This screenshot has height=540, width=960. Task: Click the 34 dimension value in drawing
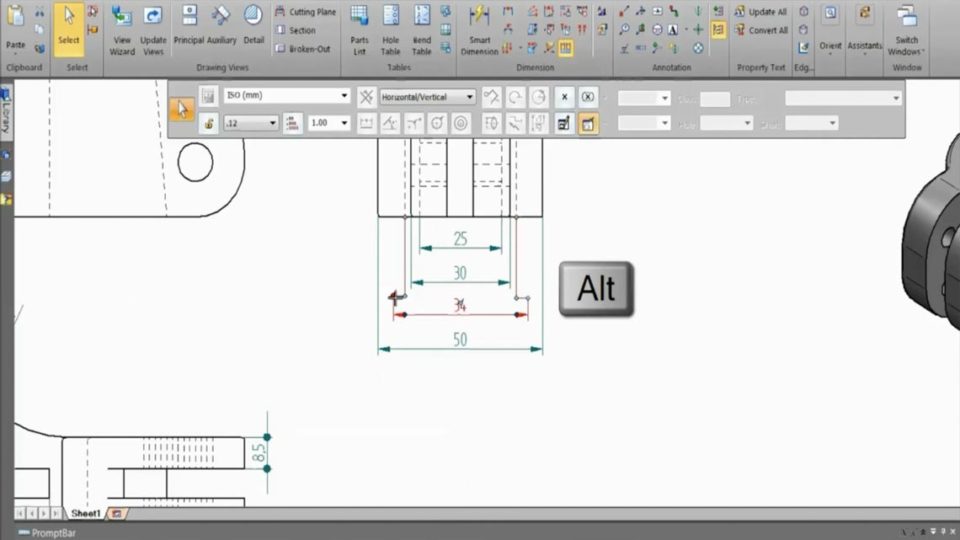459,305
